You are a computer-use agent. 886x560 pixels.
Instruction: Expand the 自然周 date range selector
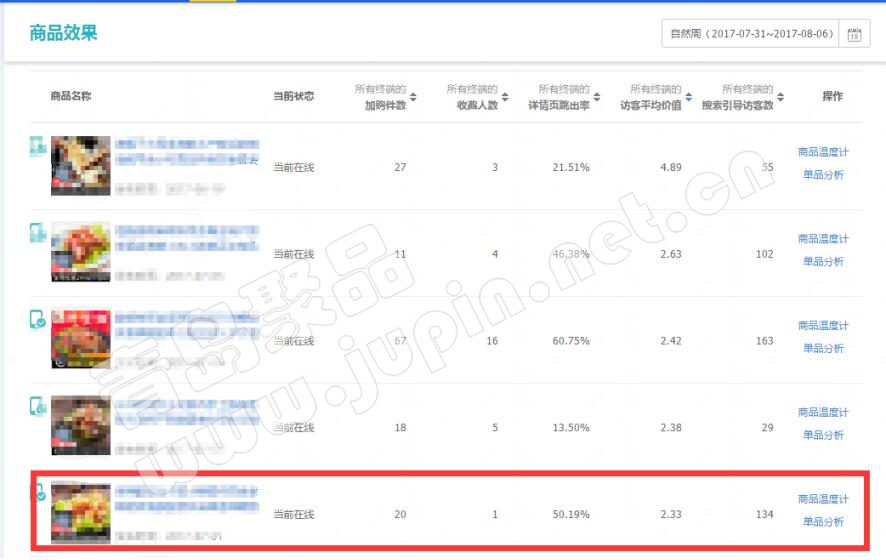(750, 34)
